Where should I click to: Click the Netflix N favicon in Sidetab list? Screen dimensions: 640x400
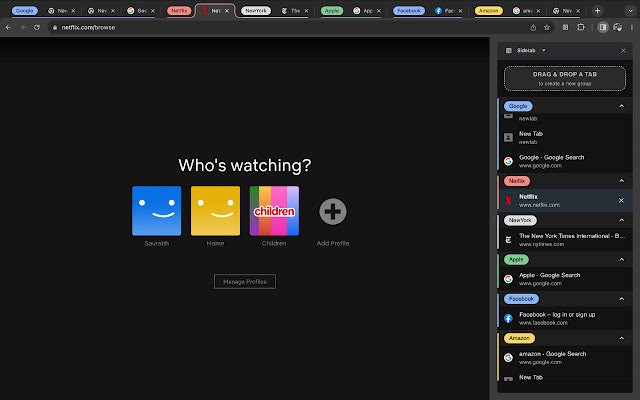(508, 200)
